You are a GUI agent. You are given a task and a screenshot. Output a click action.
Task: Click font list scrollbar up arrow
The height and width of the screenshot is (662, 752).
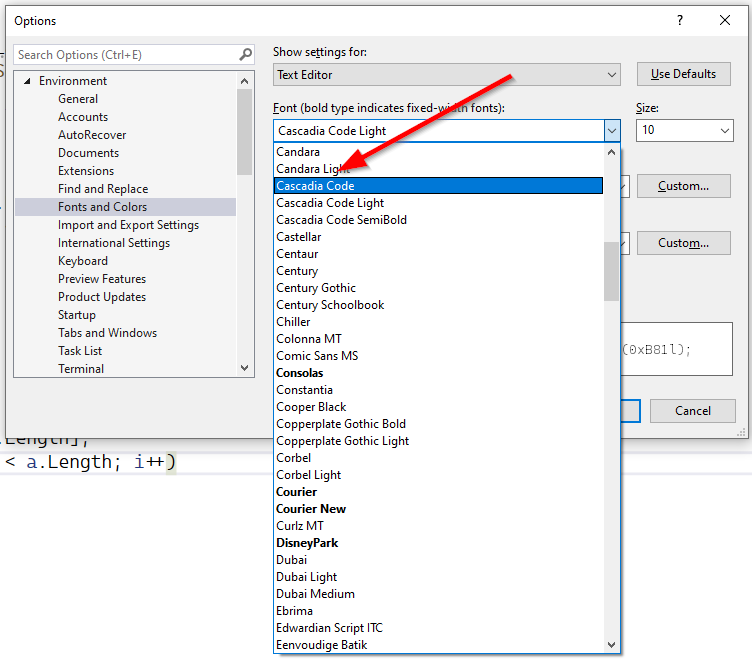[x=611, y=153]
